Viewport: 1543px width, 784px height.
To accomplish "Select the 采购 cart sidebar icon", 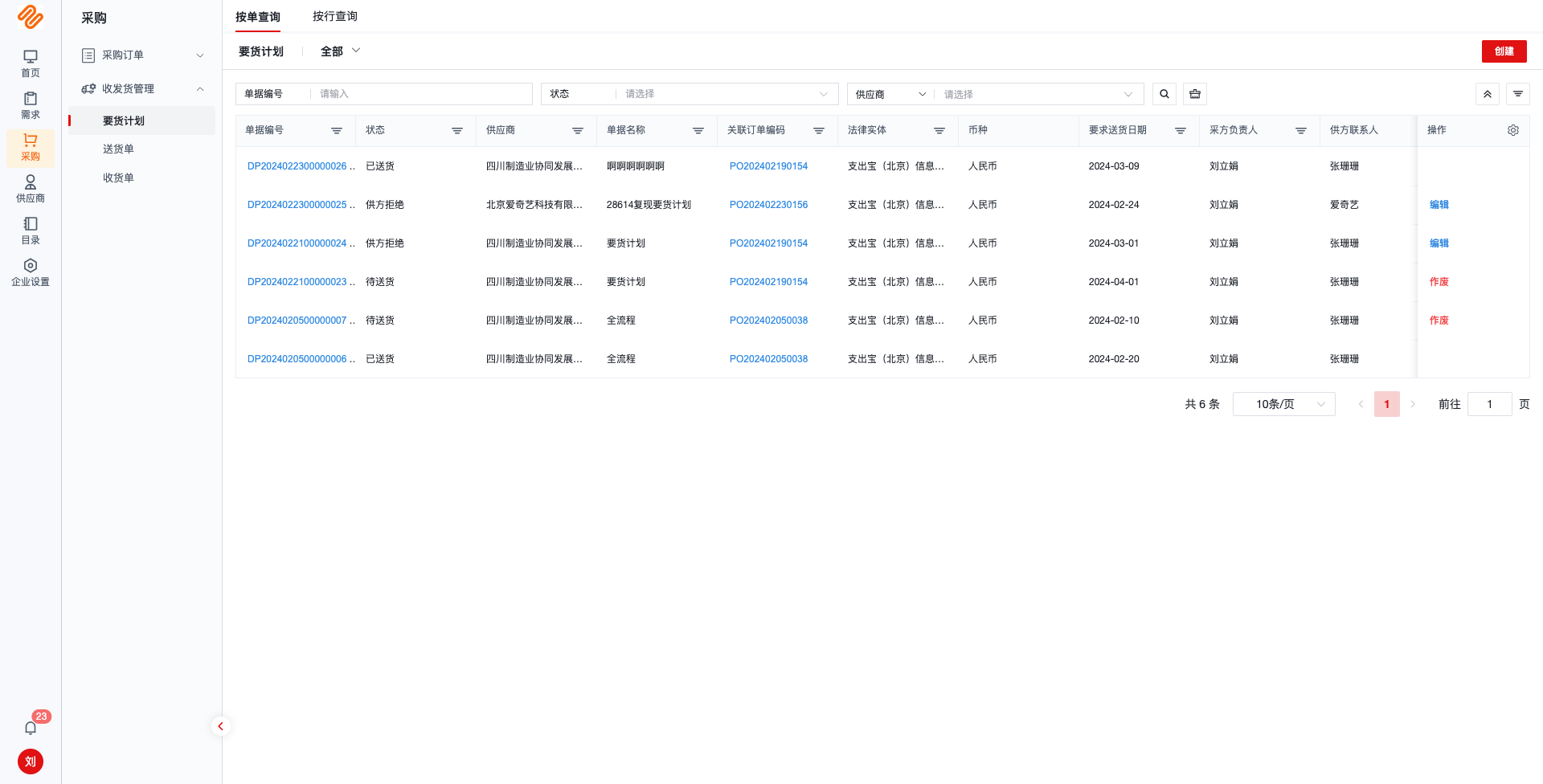I will click(x=31, y=147).
